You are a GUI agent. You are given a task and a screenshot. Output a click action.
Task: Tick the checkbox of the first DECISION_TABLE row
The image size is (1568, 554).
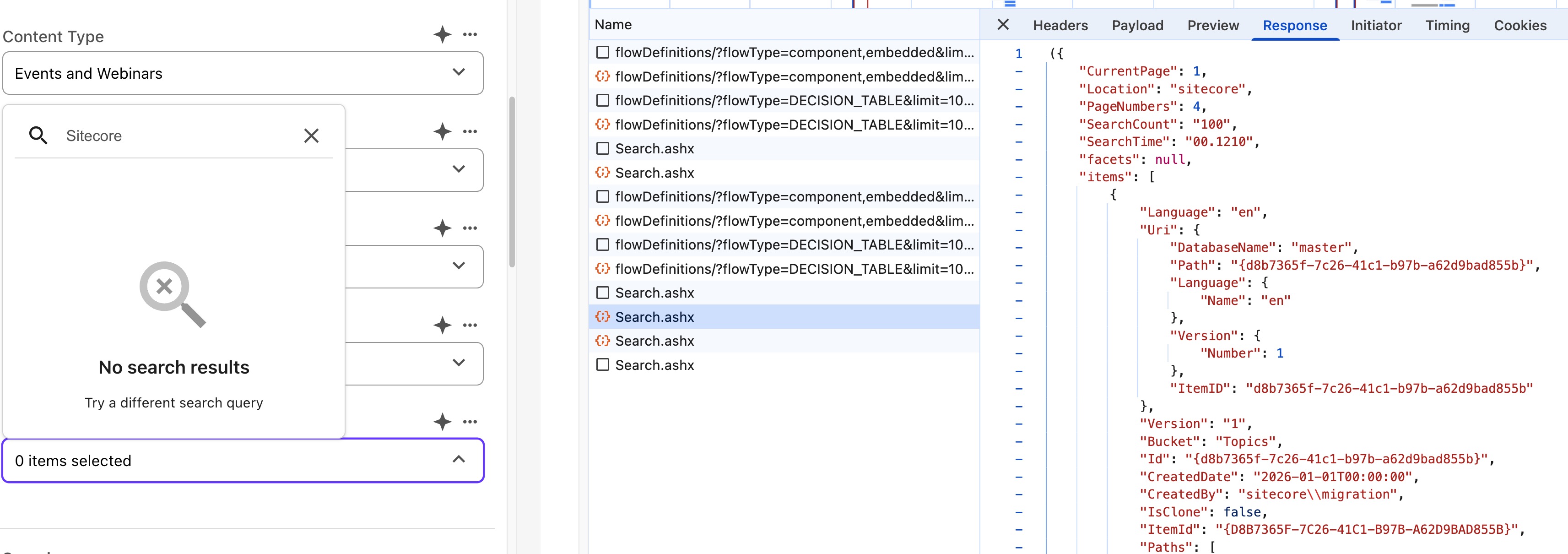603,100
